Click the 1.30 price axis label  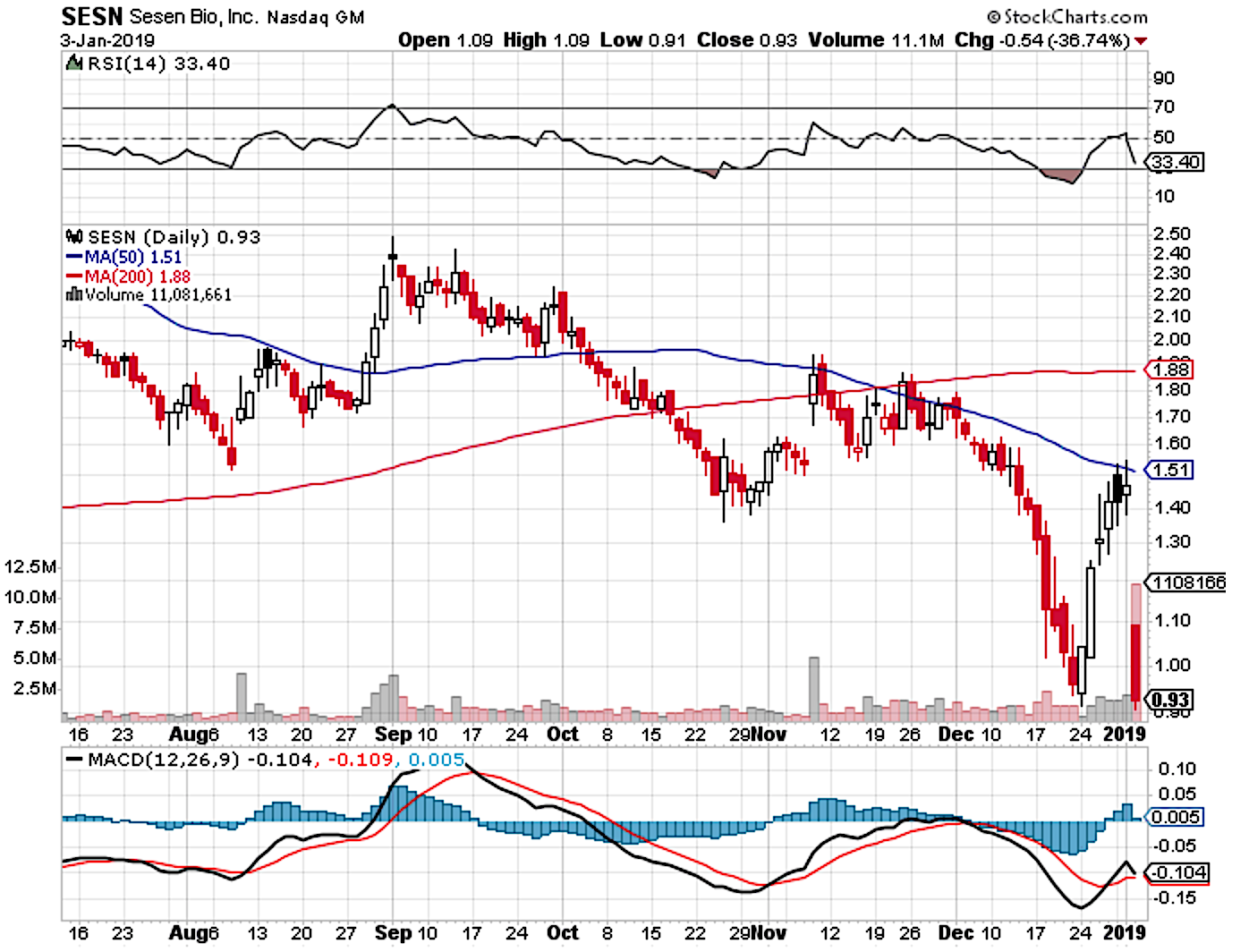pos(1172,542)
